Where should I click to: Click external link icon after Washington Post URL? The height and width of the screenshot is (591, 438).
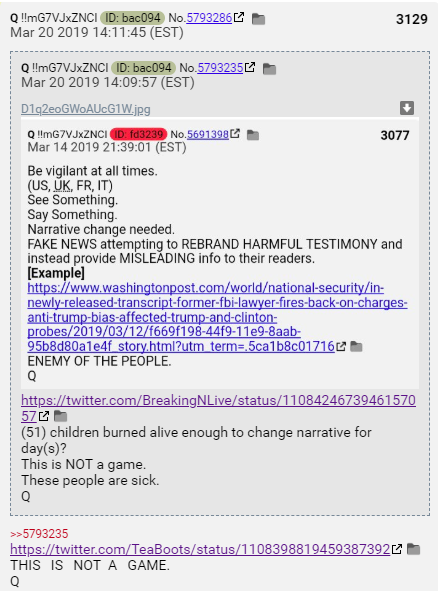(x=341, y=346)
